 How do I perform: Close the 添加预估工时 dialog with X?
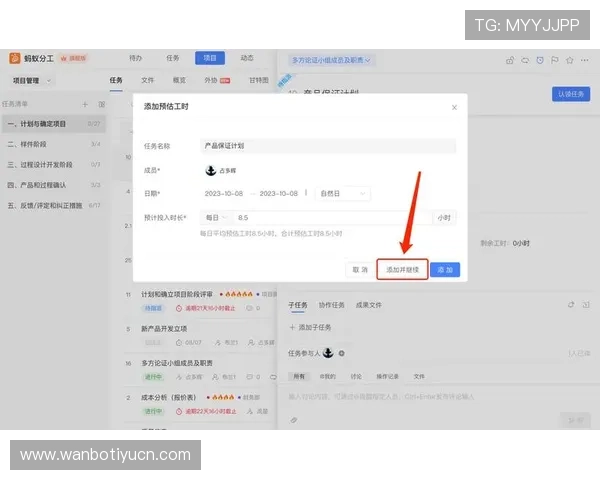454,108
